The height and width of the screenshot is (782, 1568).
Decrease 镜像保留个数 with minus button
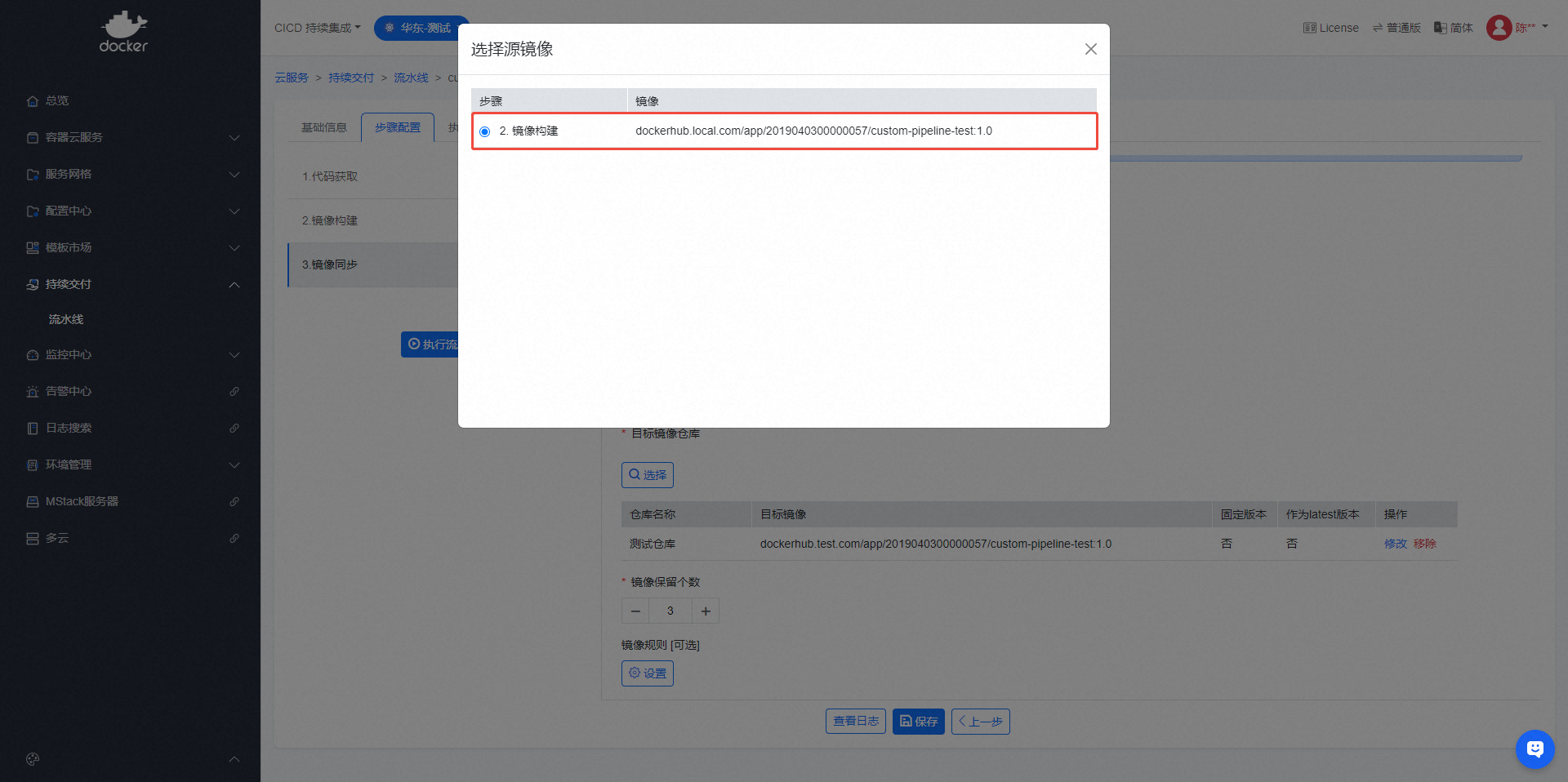[635, 611]
